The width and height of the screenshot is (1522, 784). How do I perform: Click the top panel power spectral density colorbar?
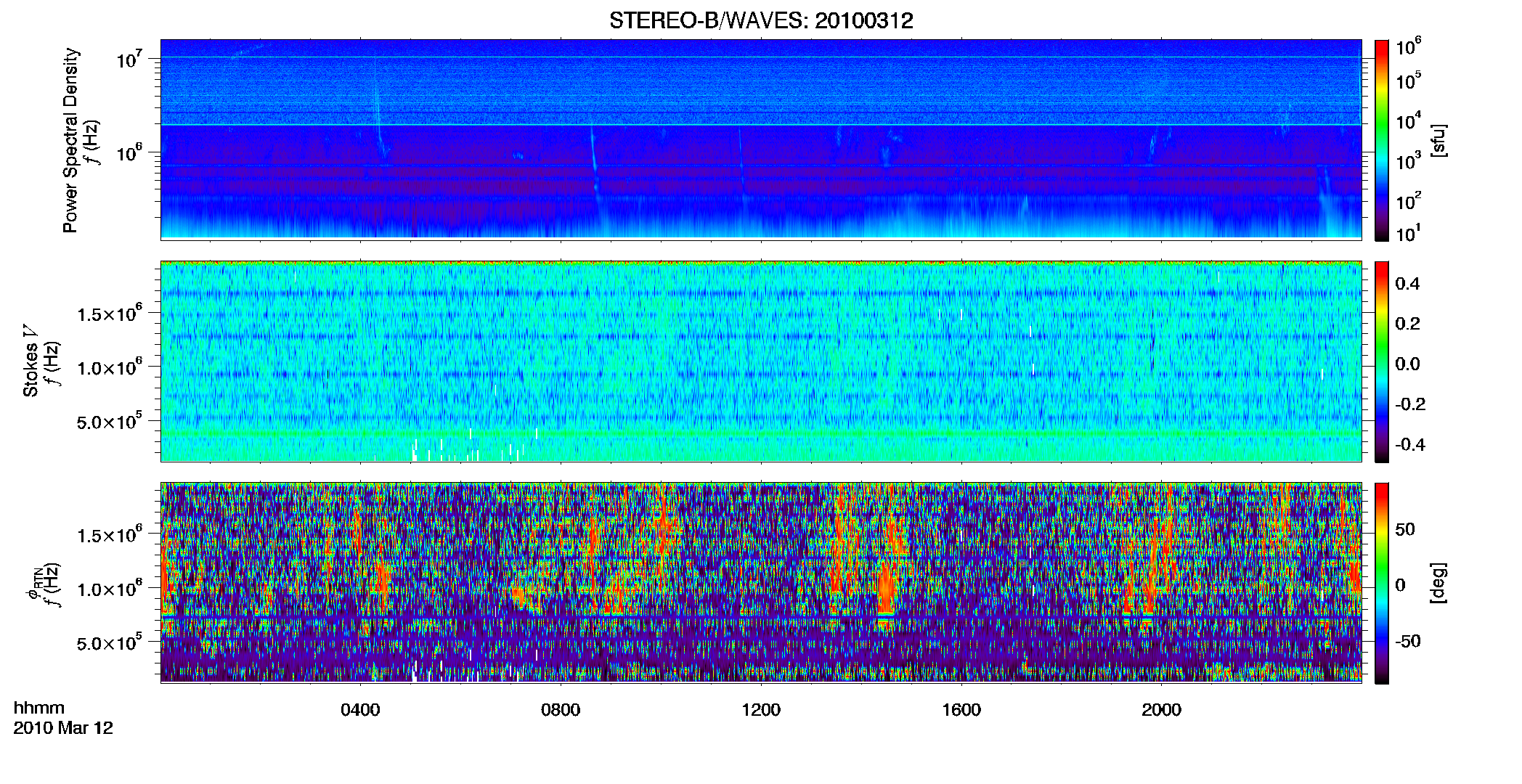point(1382,140)
